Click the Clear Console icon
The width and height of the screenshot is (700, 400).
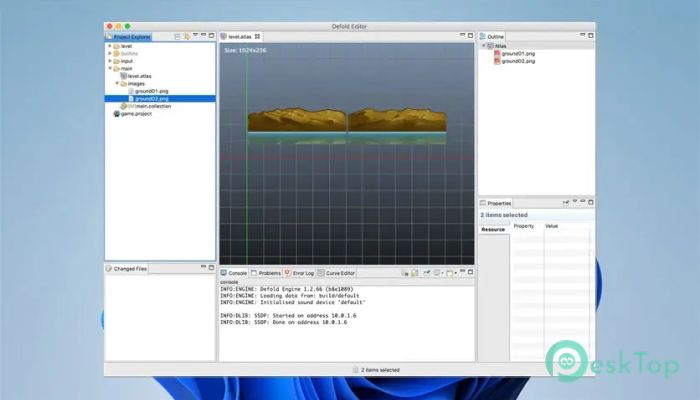click(405, 273)
